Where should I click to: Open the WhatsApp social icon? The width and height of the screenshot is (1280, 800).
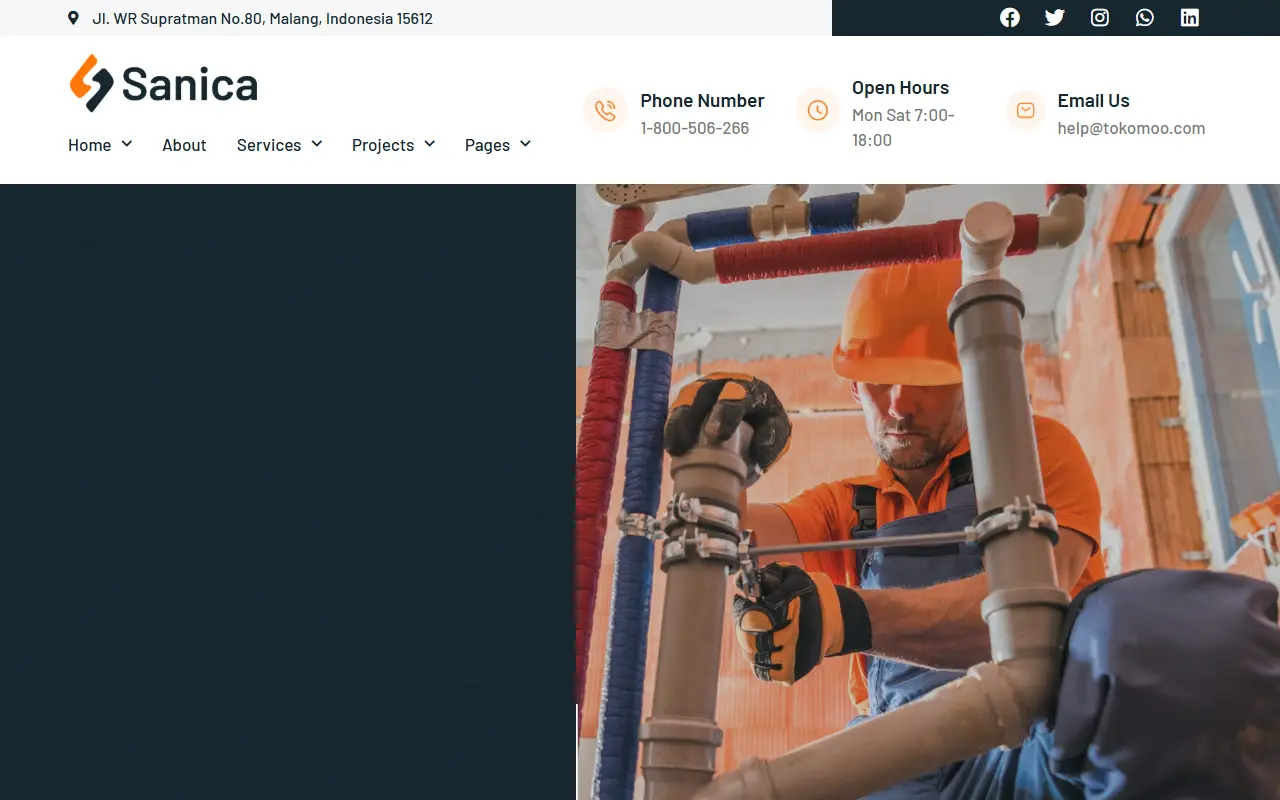[x=1145, y=17]
